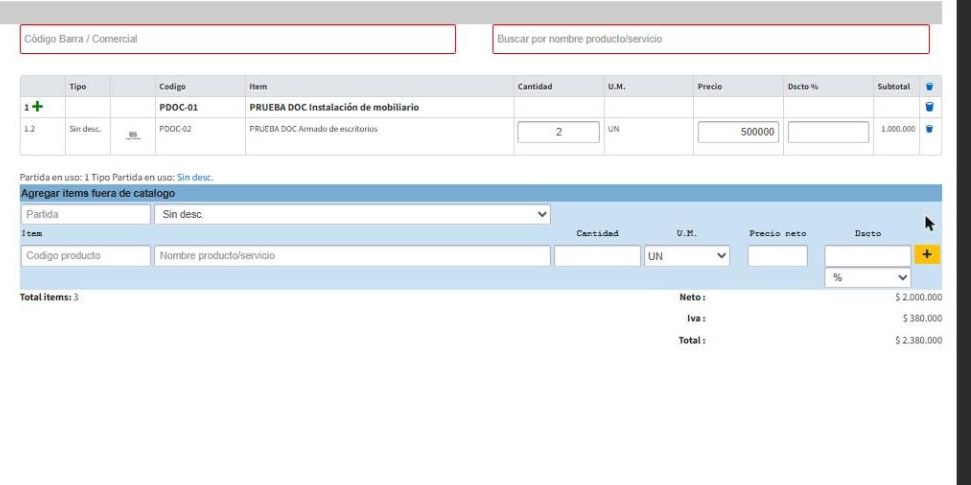Edit the price field showing 500000
This screenshot has height=485, width=971.
(738, 132)
